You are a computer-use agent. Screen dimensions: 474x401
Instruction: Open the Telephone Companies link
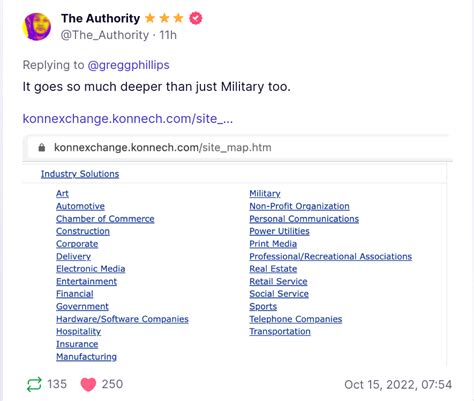[296, 319]
